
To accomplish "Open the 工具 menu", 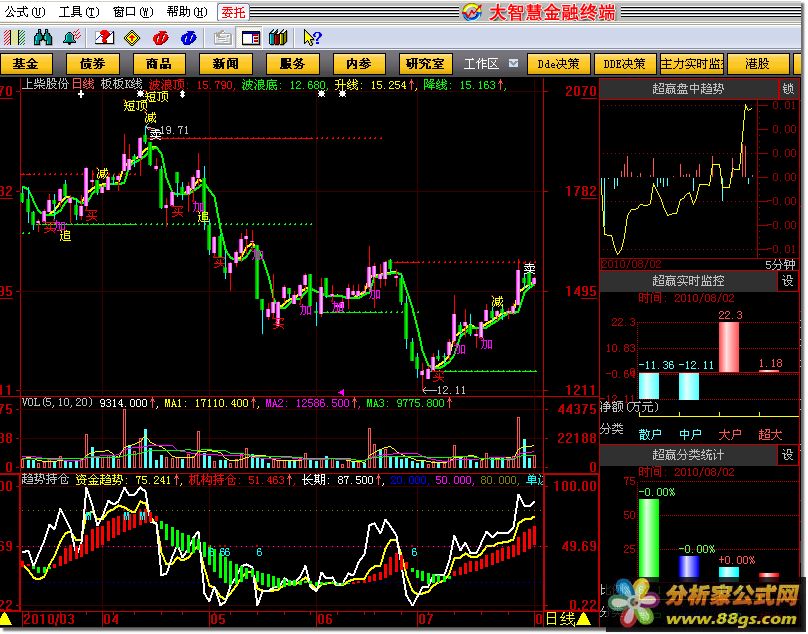I will 79,11.
